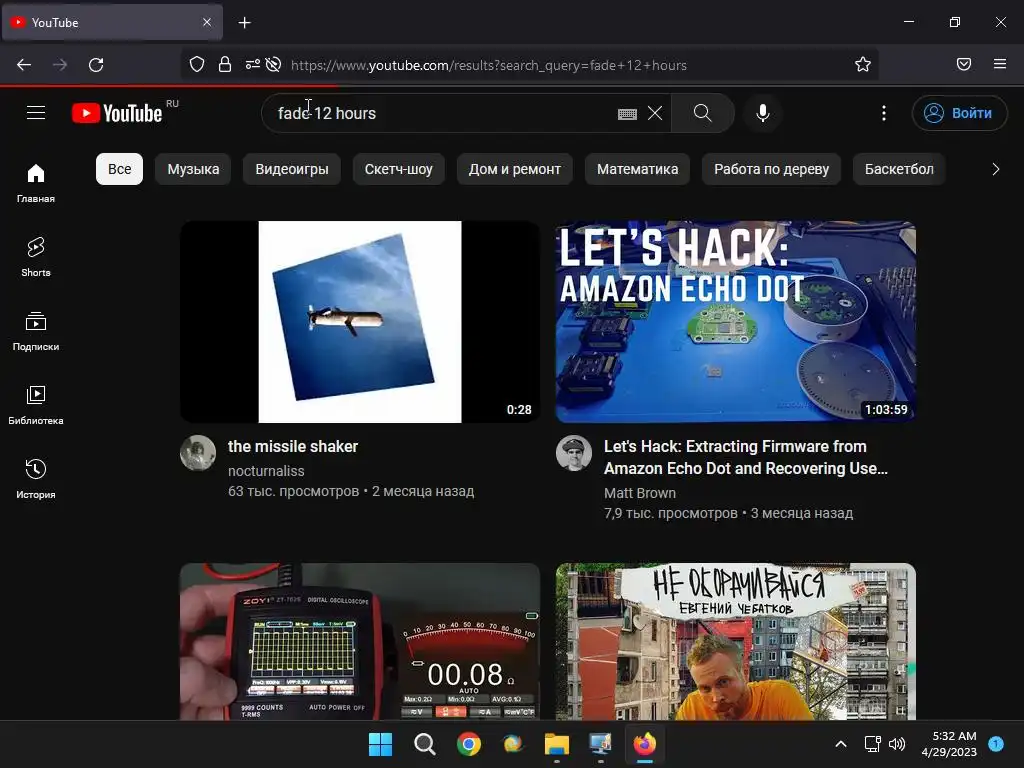
Task: Click the magnifier search button
Action: pyautogui.click(x=703, y=113)
